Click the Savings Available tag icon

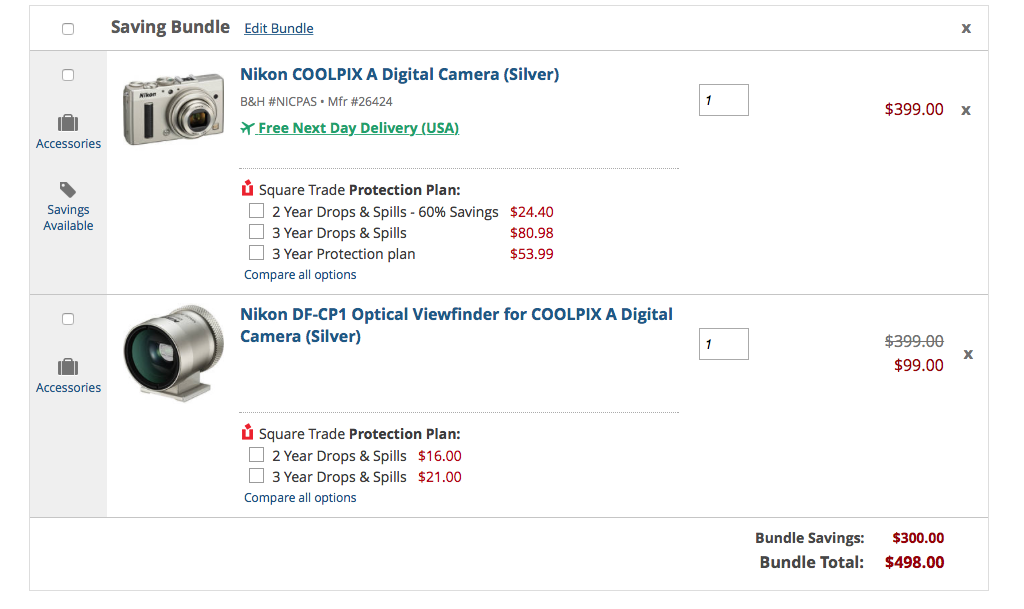(68, 190)
